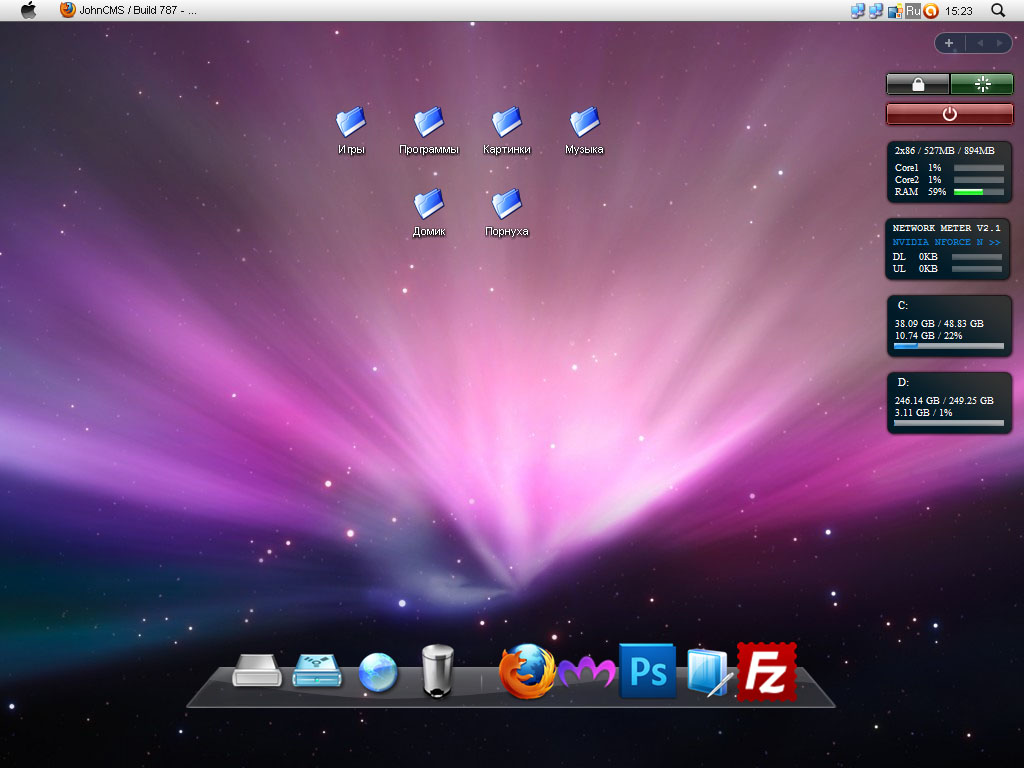Viewport: 1024px width, 768px height.
Task: Launch FileZilla from the dock
Action: pos(766,671)
